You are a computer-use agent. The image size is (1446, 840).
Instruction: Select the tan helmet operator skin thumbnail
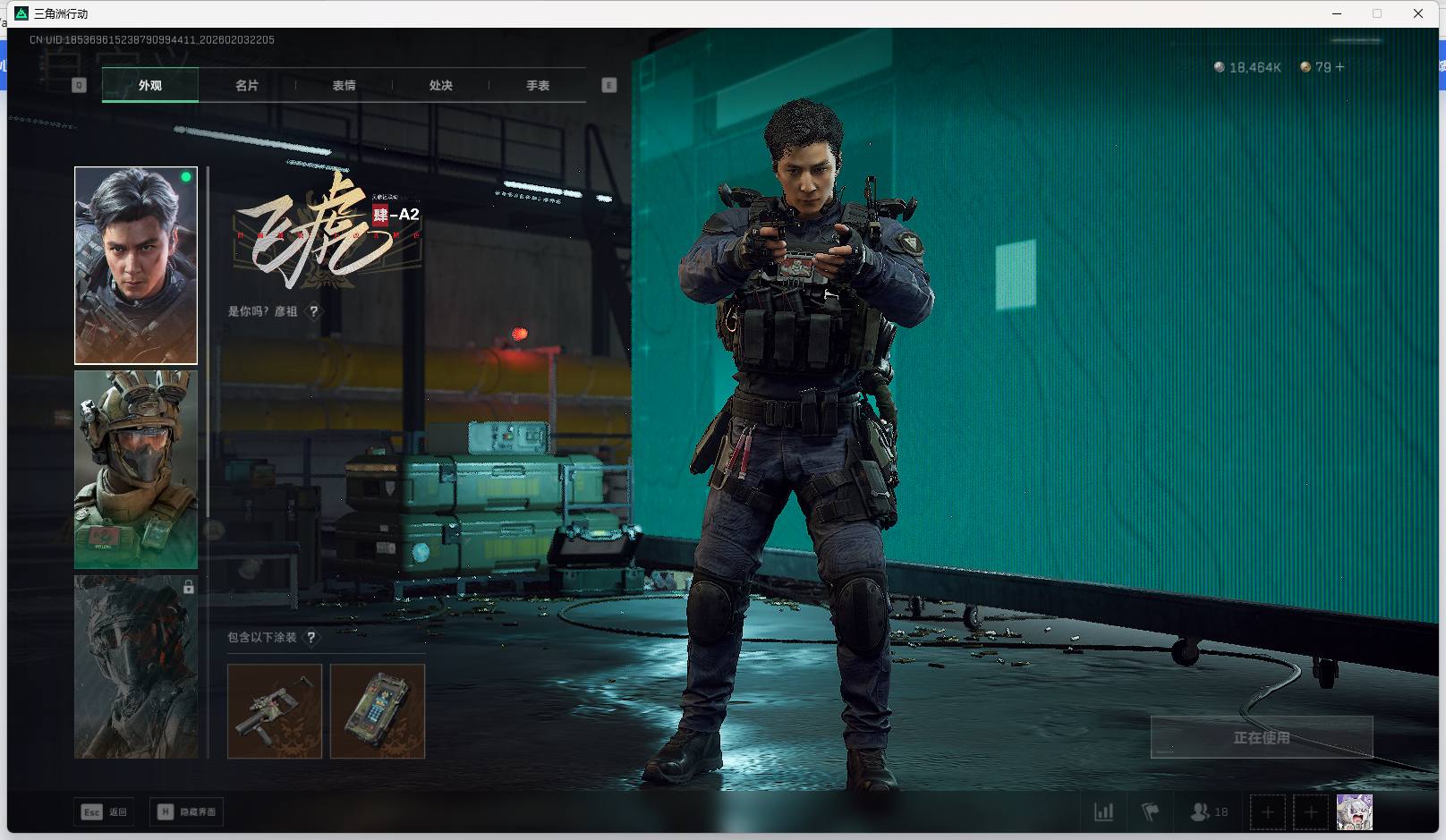pos(136,470)
